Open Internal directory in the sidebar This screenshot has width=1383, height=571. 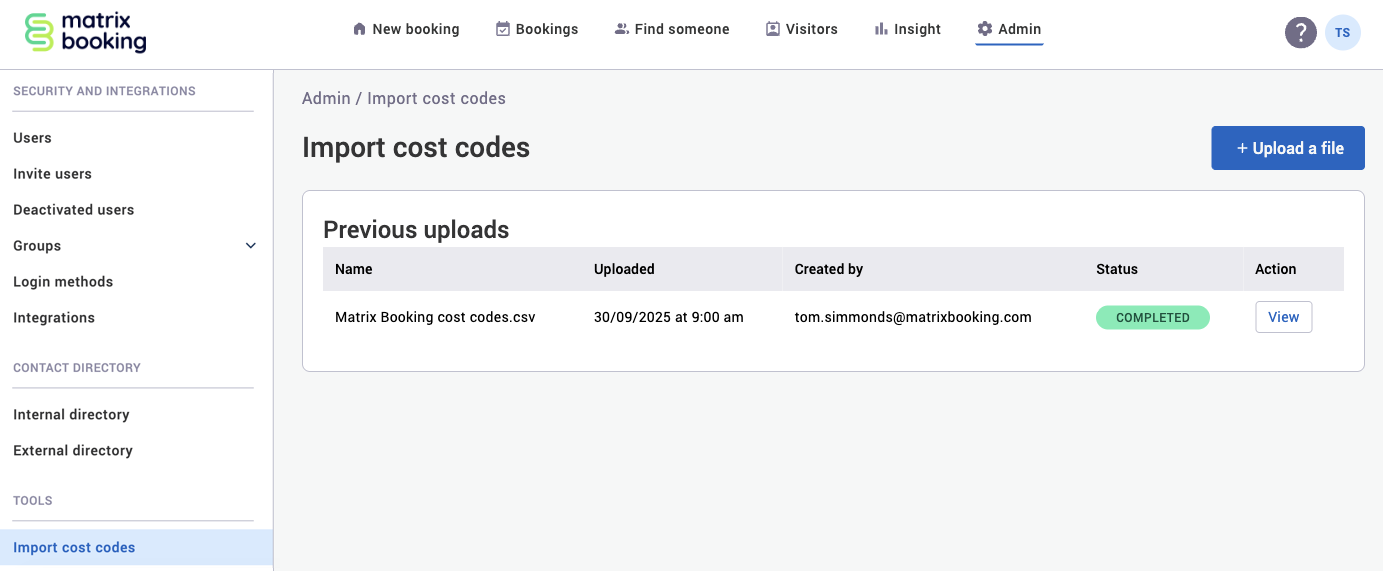71,414
